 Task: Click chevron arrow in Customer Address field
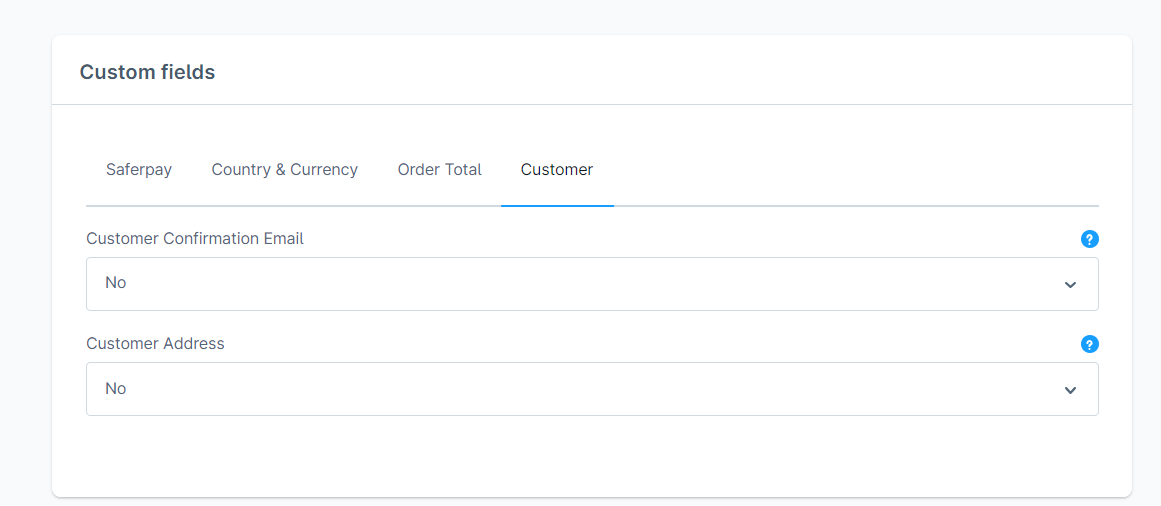tap(1070, 390)
